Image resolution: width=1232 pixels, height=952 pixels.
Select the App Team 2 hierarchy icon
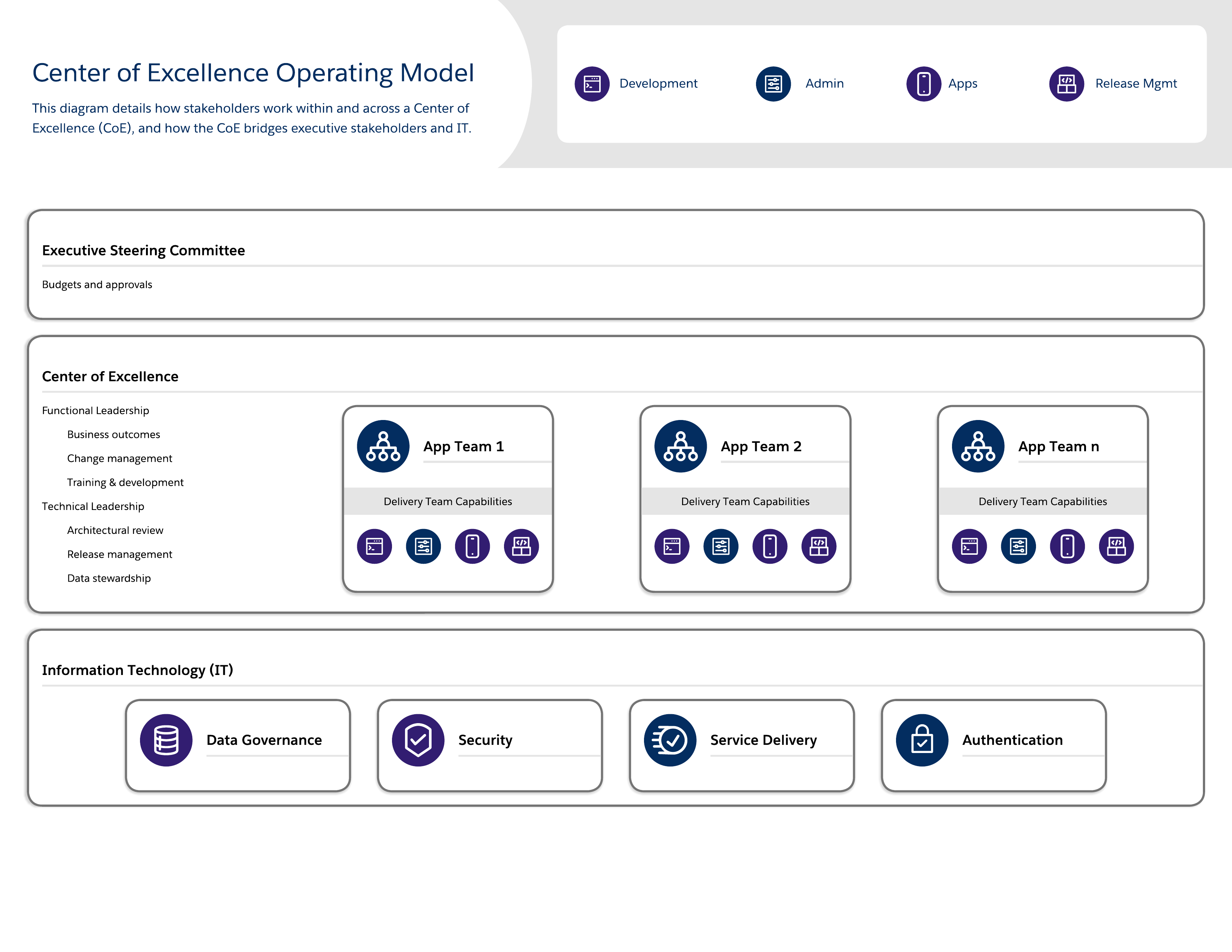coord(680,446)
